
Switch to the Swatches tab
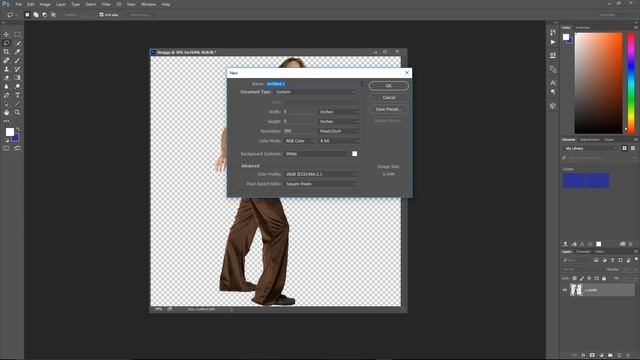pos(582,28)
